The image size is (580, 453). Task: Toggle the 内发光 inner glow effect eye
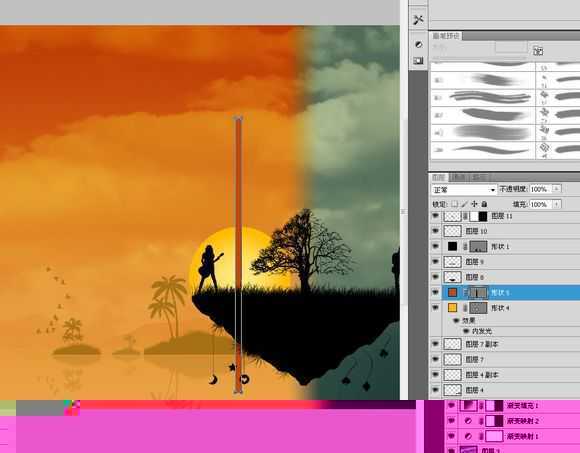(x=466, y=331)
